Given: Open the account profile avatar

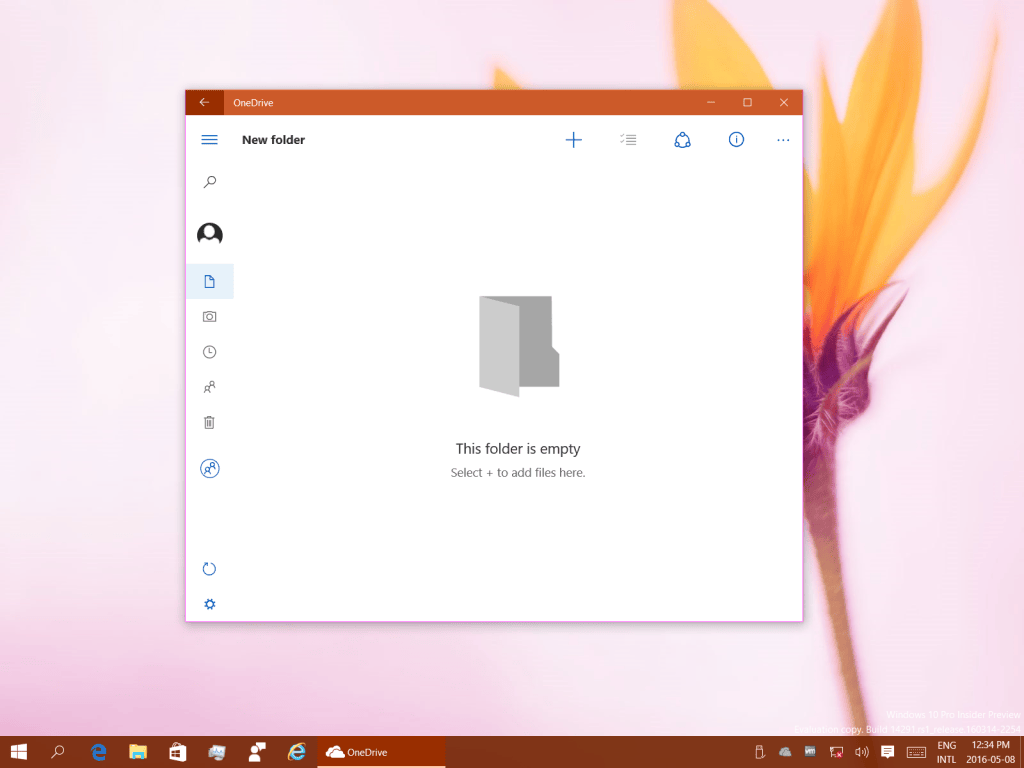Looking at the screenshot, I should tap(210, 233).
